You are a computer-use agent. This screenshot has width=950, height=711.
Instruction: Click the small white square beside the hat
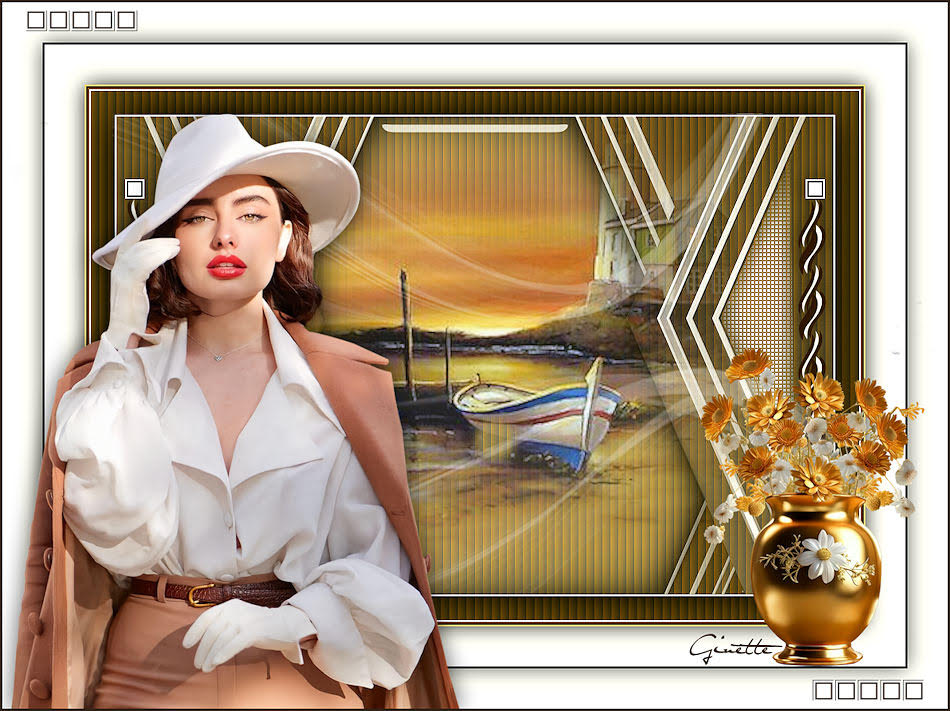[134, 188]
